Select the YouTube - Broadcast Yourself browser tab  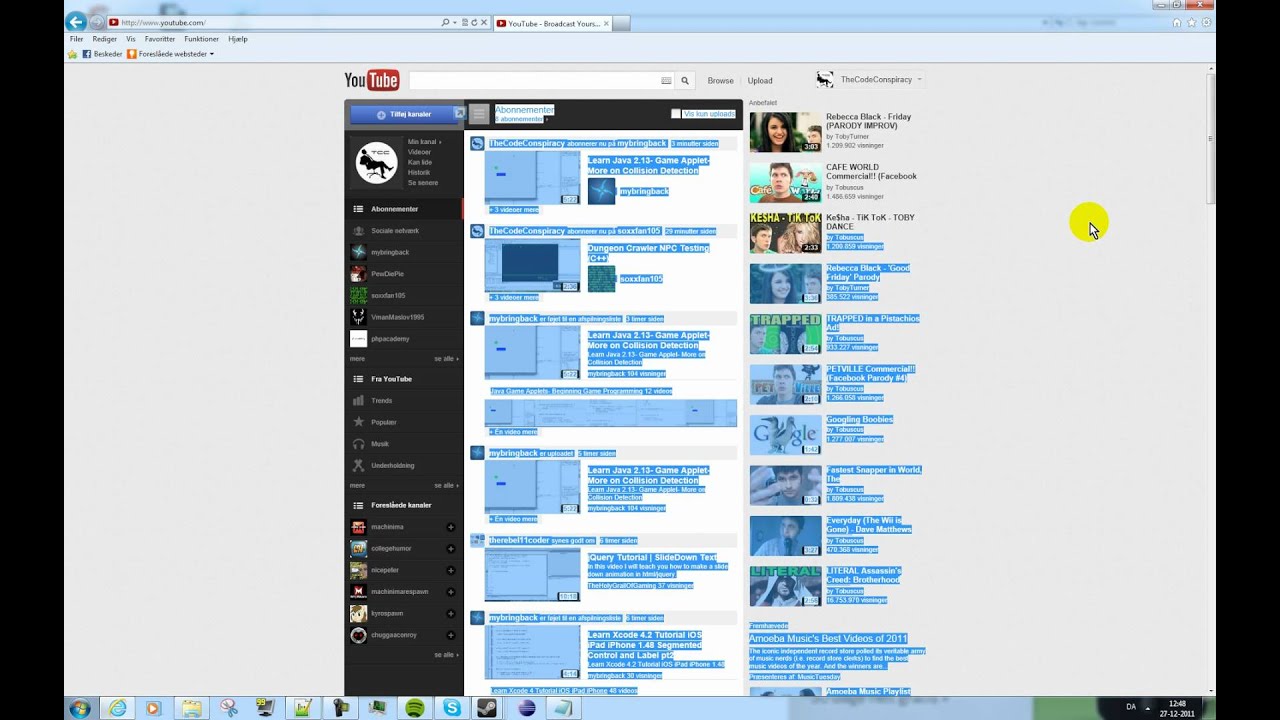(x=553, y=22)
